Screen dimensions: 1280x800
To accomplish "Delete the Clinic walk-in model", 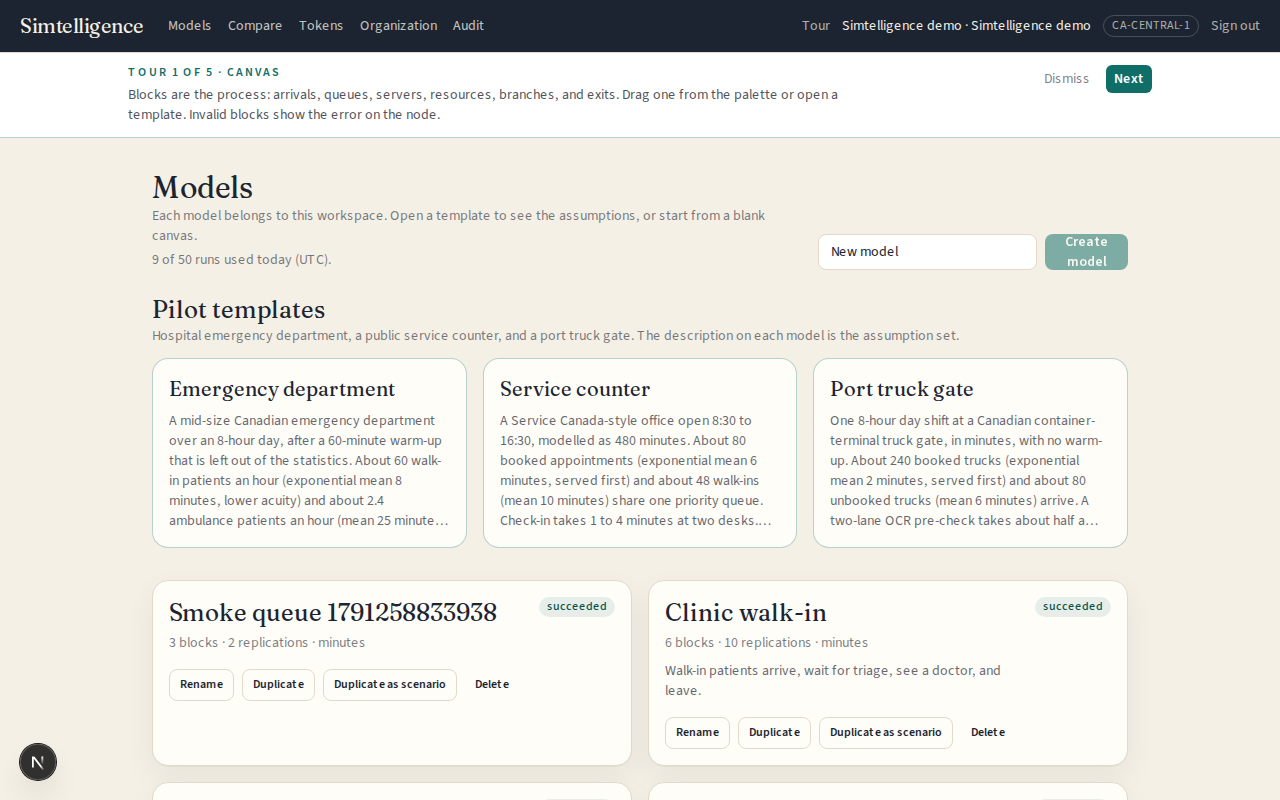I will (x=988, y=733).
